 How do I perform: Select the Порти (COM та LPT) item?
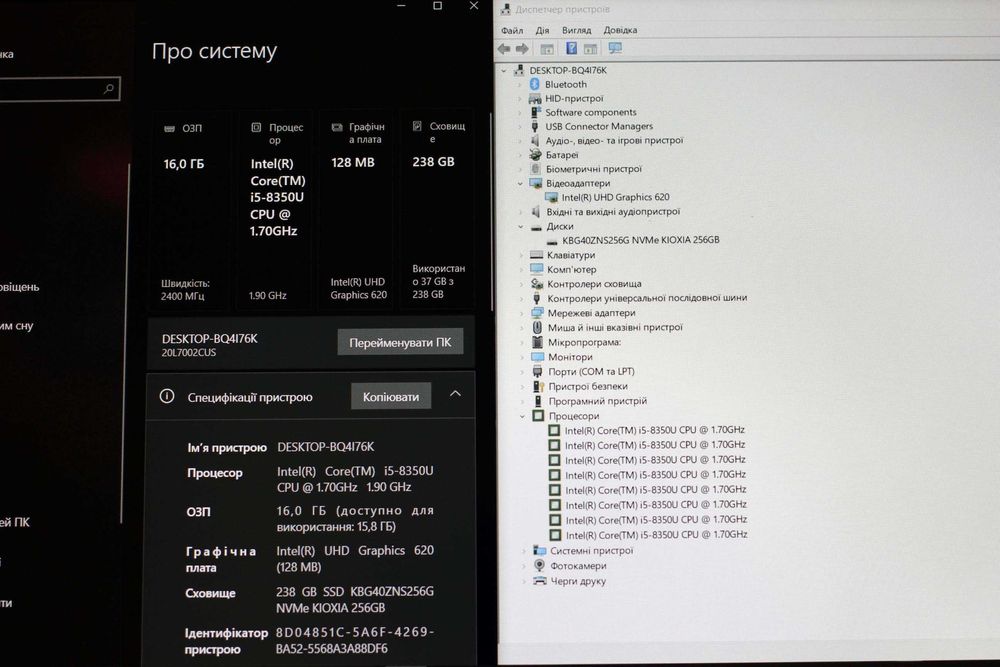point(591,371)
